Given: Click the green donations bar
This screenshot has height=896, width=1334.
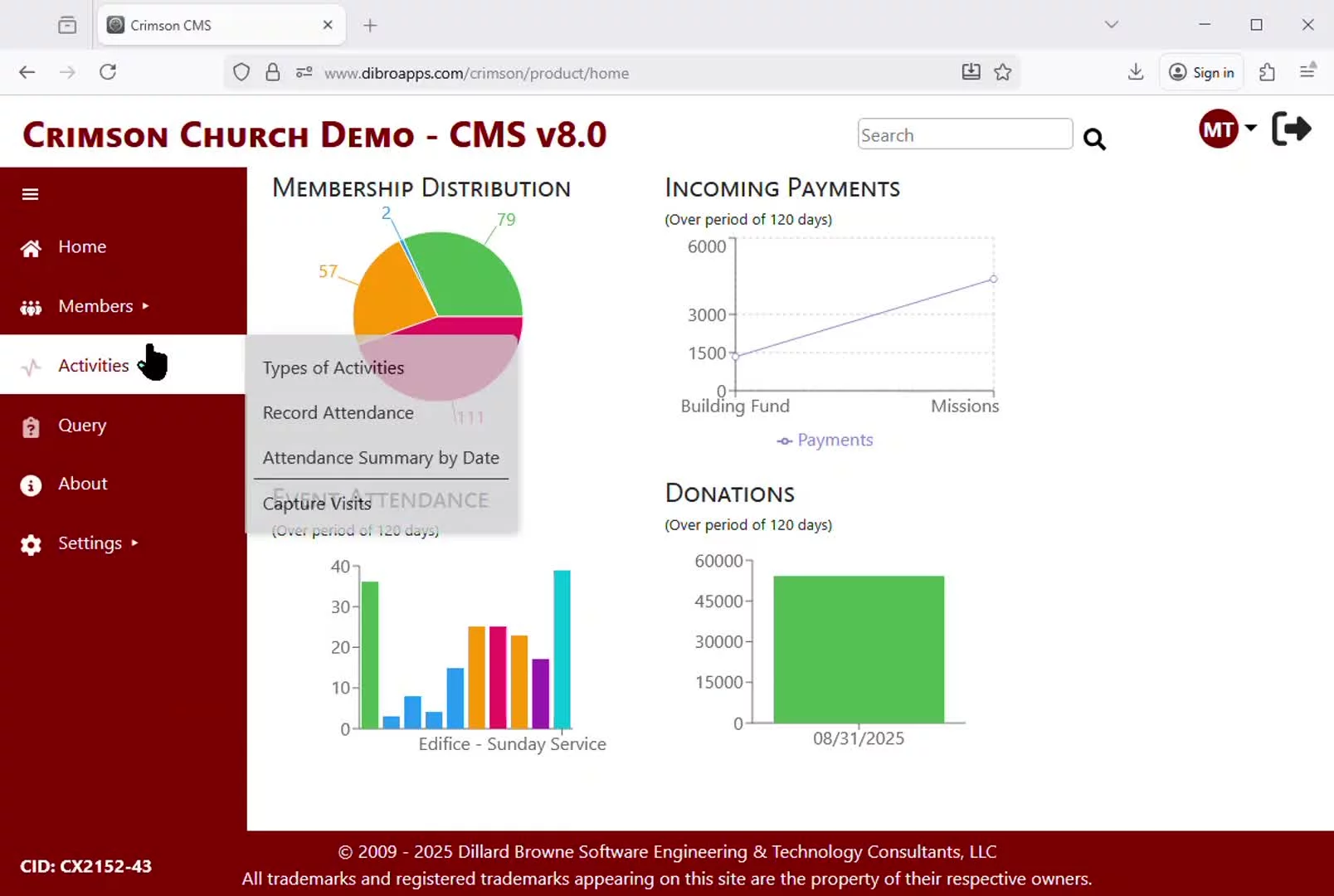Looking at the screenshot, I should click(x=859, y=649).
